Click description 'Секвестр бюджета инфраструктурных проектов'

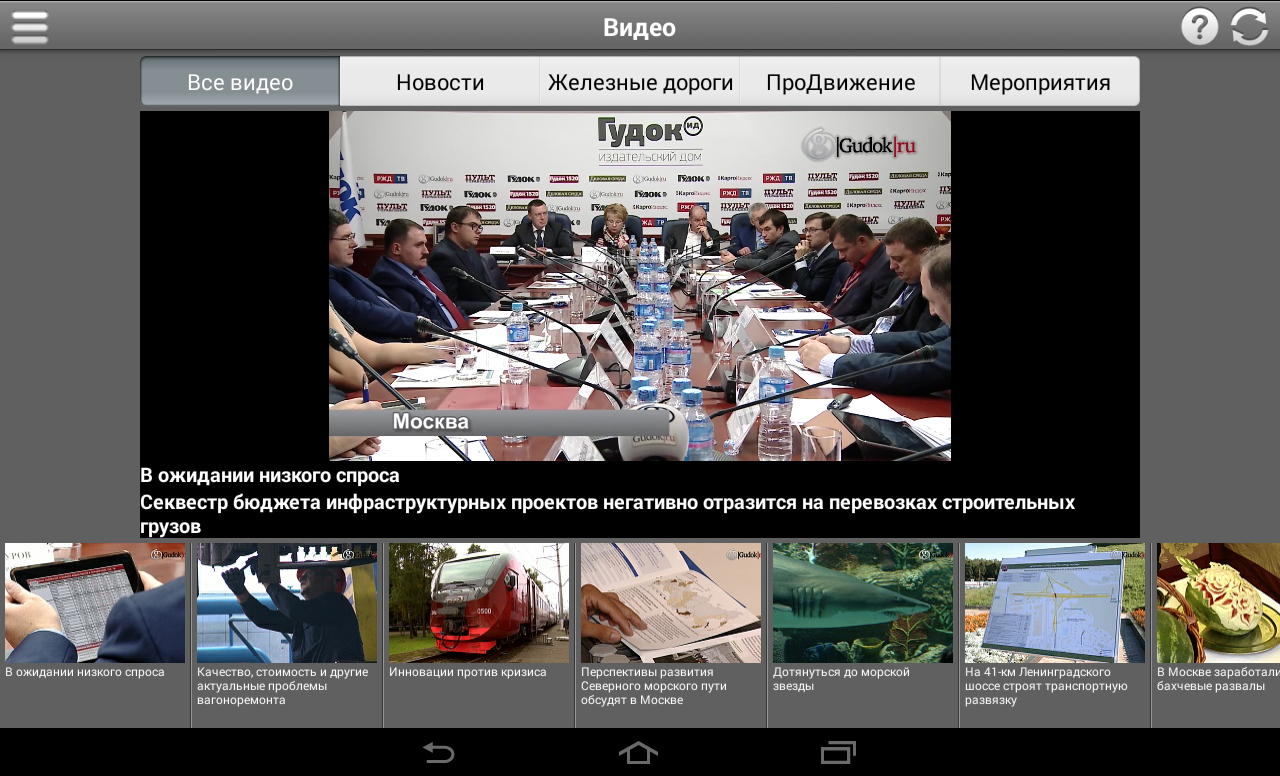click(607, 514)
